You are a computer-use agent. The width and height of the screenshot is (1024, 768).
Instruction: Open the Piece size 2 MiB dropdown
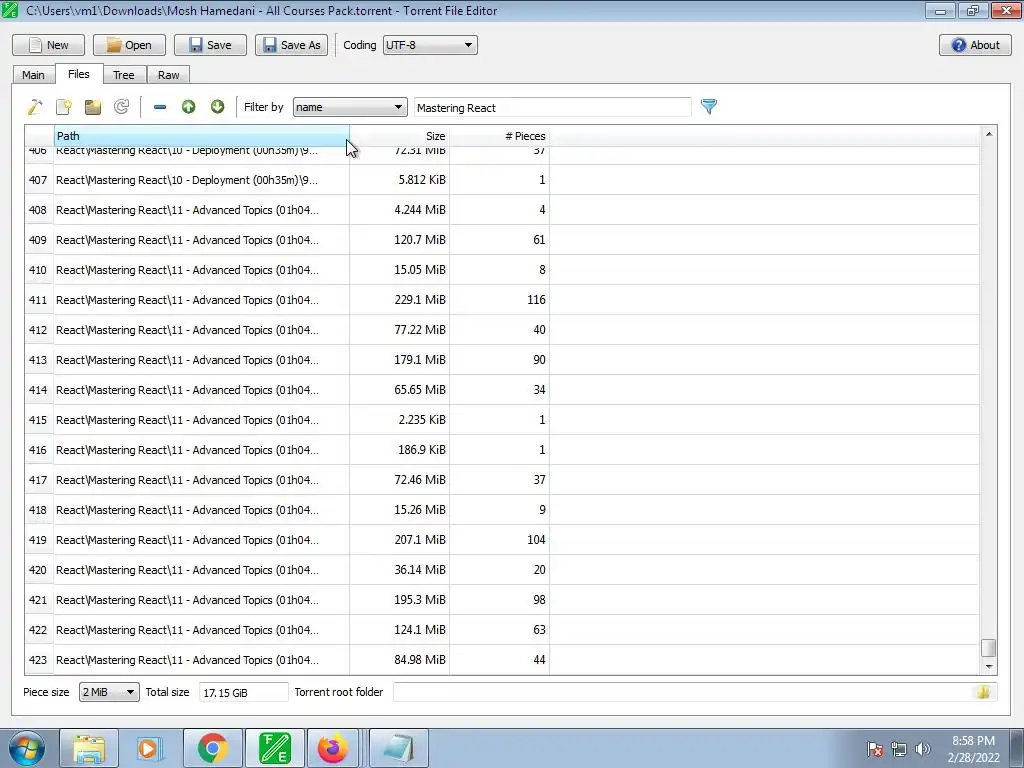pos(109,692)
